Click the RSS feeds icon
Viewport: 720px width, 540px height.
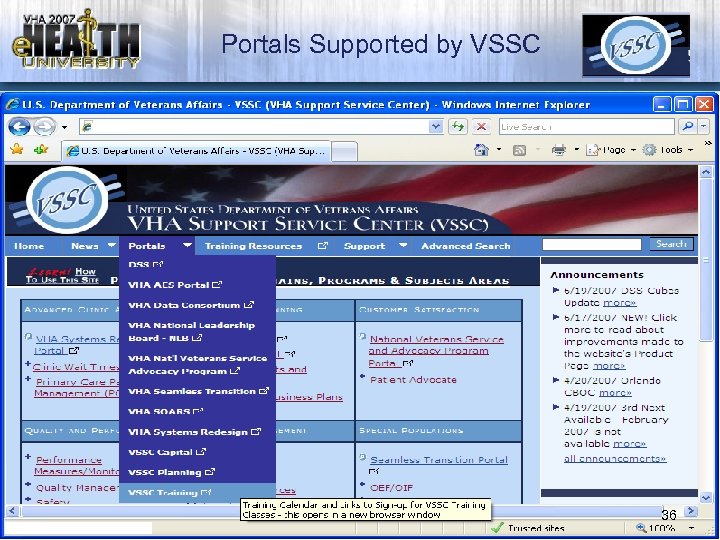pyautogui.click(x=519, y=150)
